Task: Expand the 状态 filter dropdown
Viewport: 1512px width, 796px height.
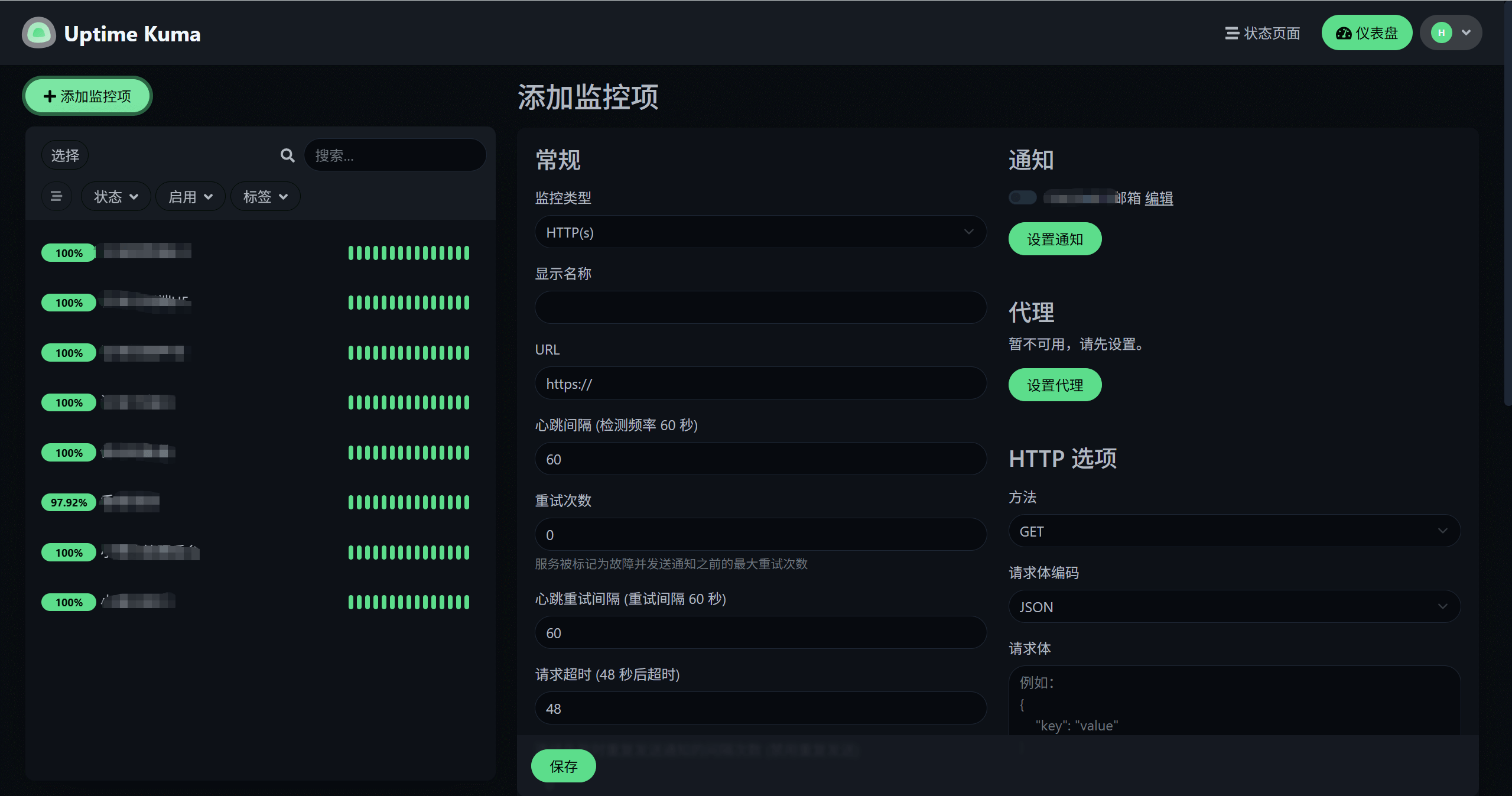Action: point(116,197)
